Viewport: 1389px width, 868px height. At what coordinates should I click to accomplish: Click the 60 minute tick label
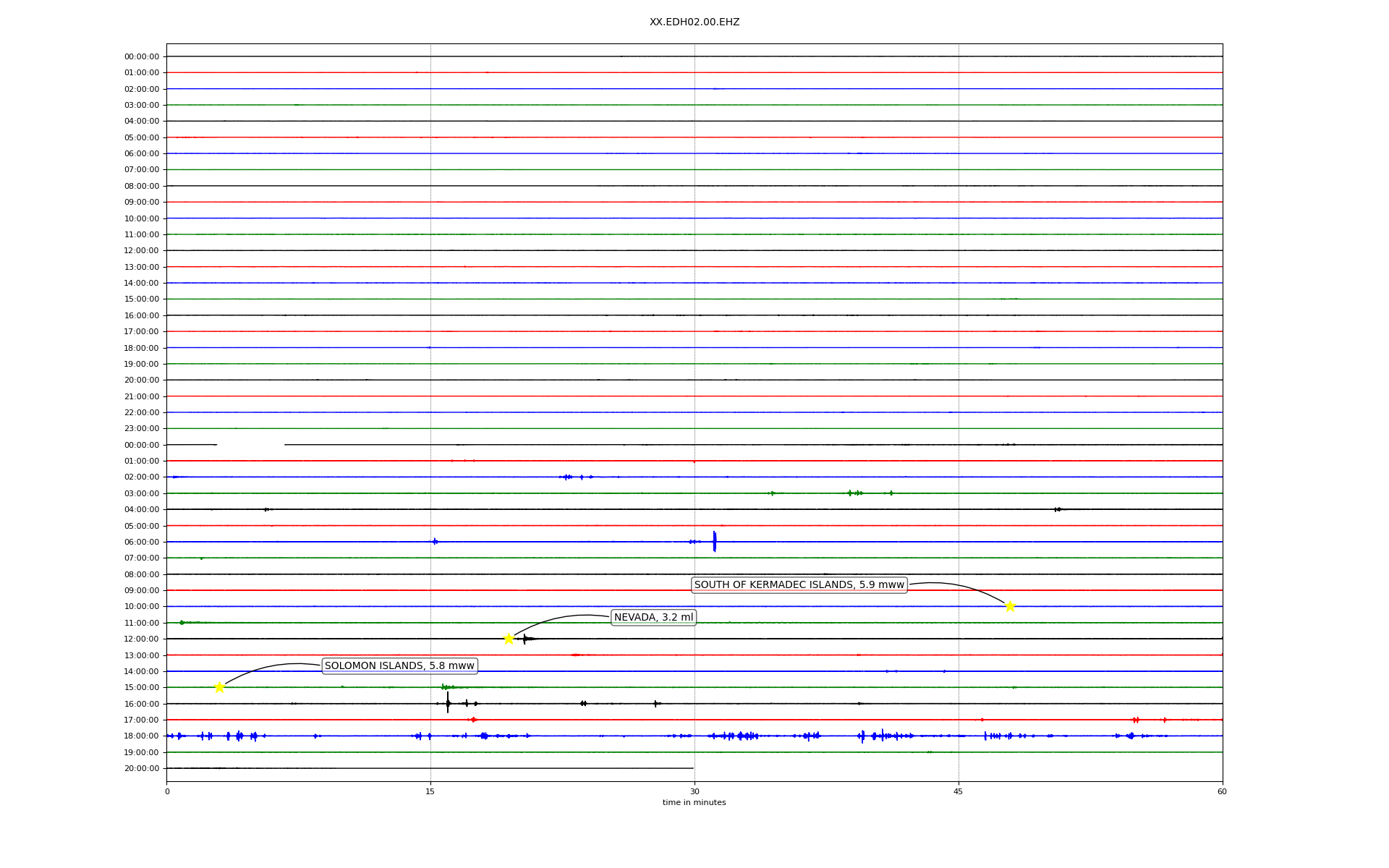pos(1222,791)
